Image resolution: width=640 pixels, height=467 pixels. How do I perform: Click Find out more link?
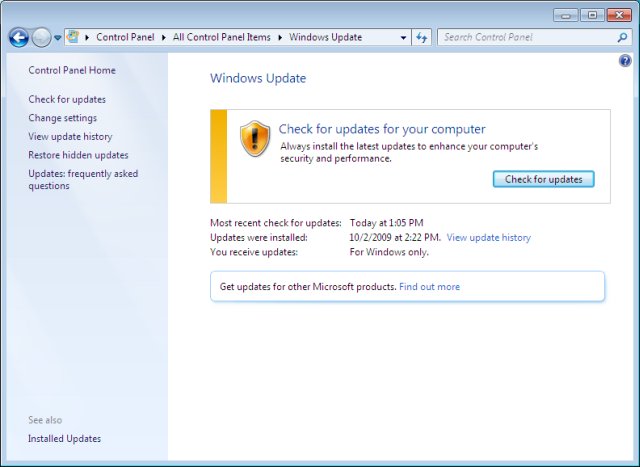[429, 287]
